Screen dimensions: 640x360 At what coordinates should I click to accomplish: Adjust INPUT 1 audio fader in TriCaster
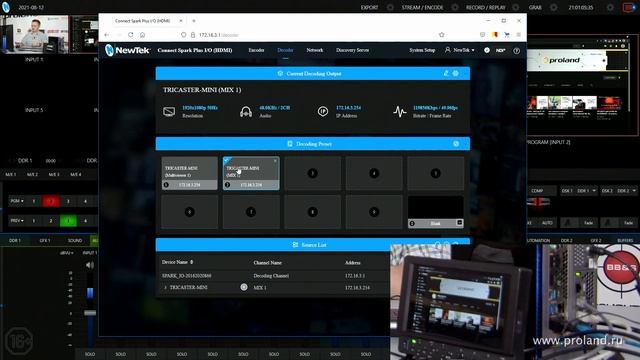coord(90,313)
